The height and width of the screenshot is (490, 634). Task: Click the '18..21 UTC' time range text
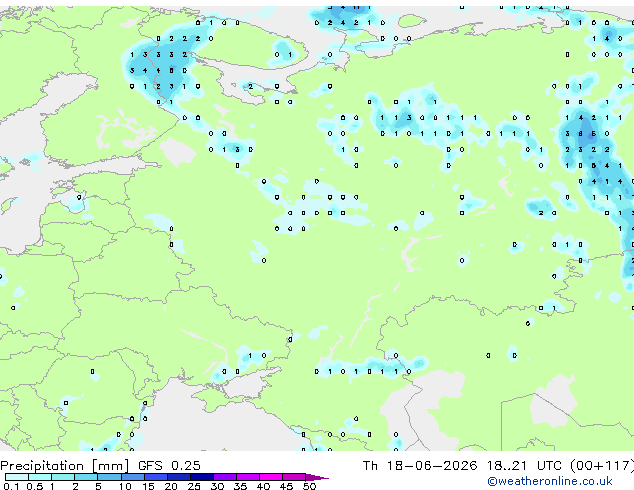524,466
